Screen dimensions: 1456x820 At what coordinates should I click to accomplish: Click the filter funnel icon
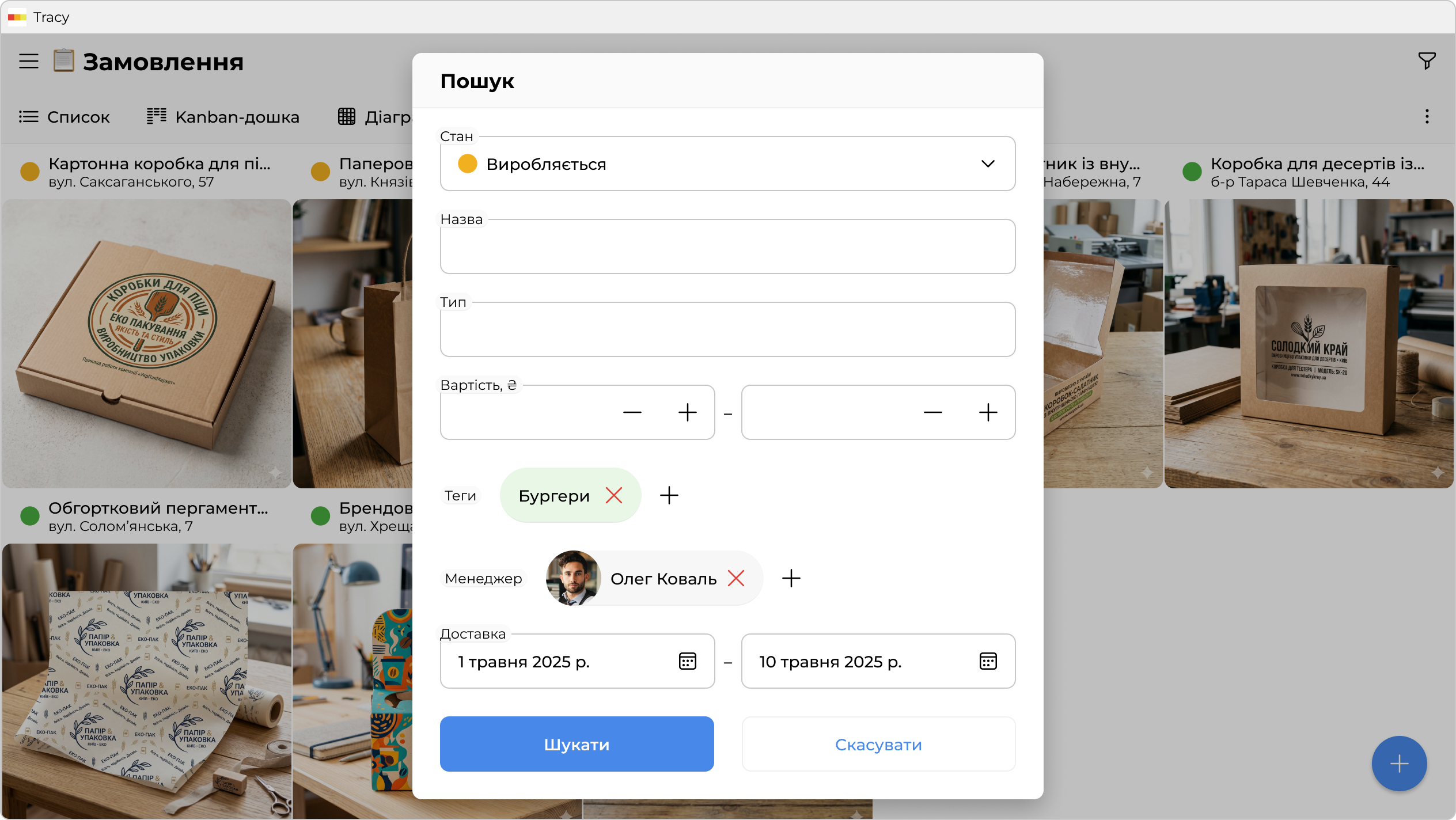1426,60
